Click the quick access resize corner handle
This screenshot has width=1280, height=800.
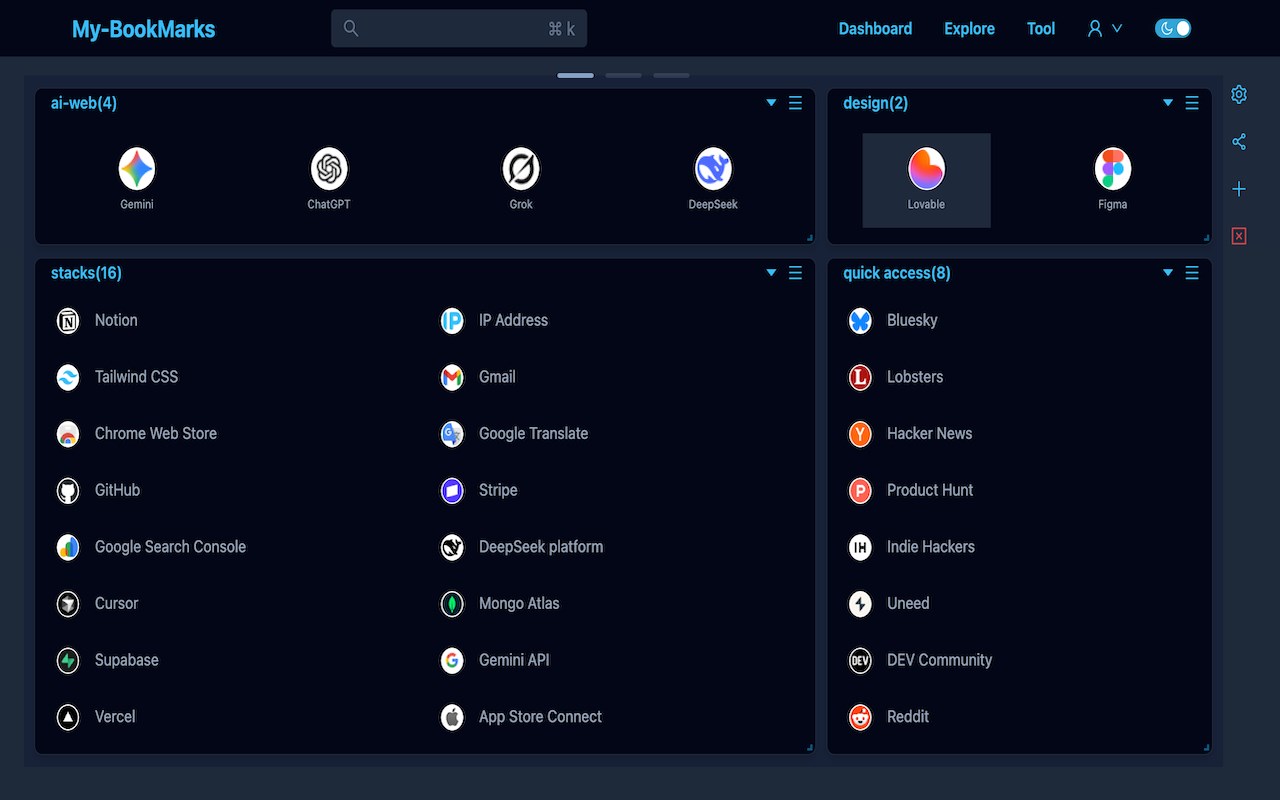click(x=1206, y=748)
